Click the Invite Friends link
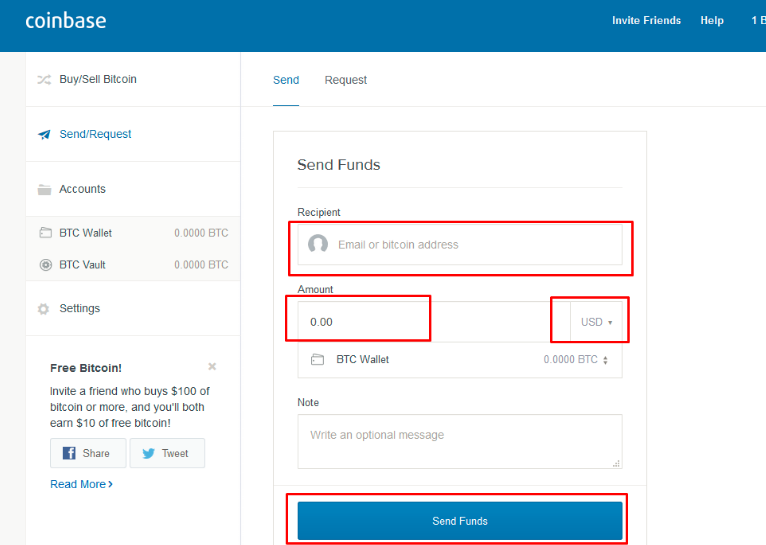Viewport: 766px width, 545px height. (x=646, y=20)
